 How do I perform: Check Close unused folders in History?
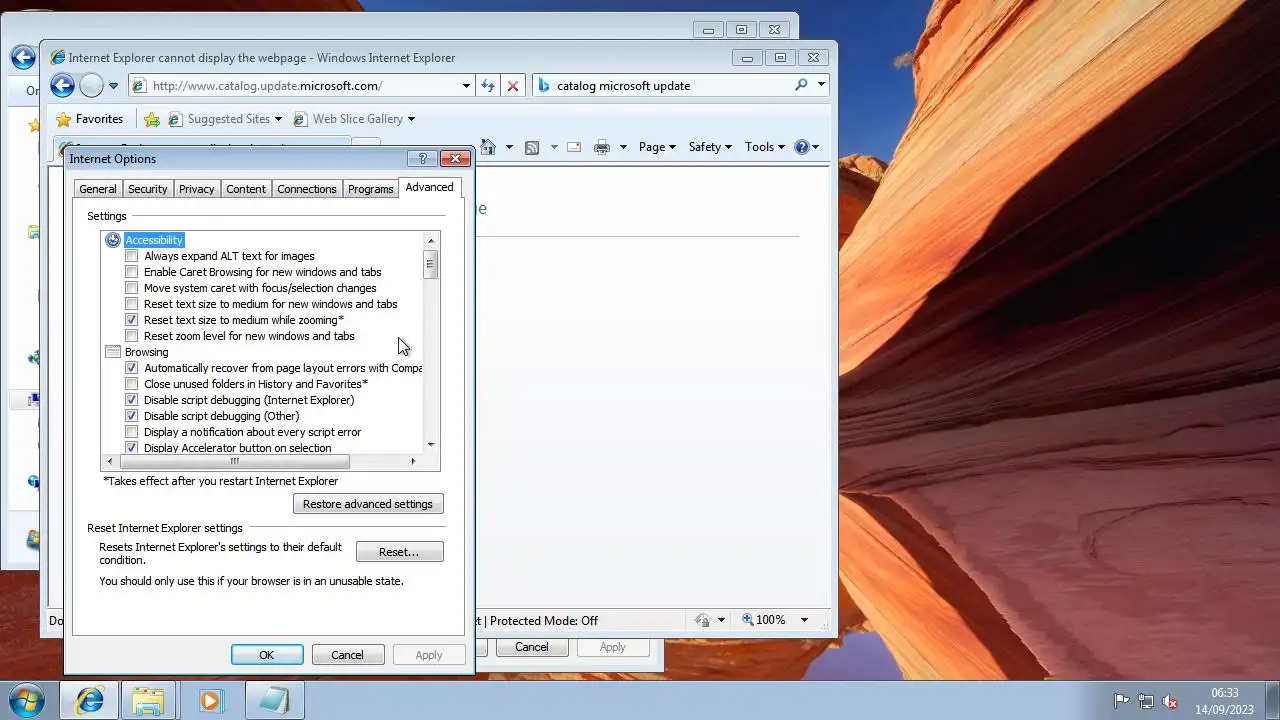131,384
